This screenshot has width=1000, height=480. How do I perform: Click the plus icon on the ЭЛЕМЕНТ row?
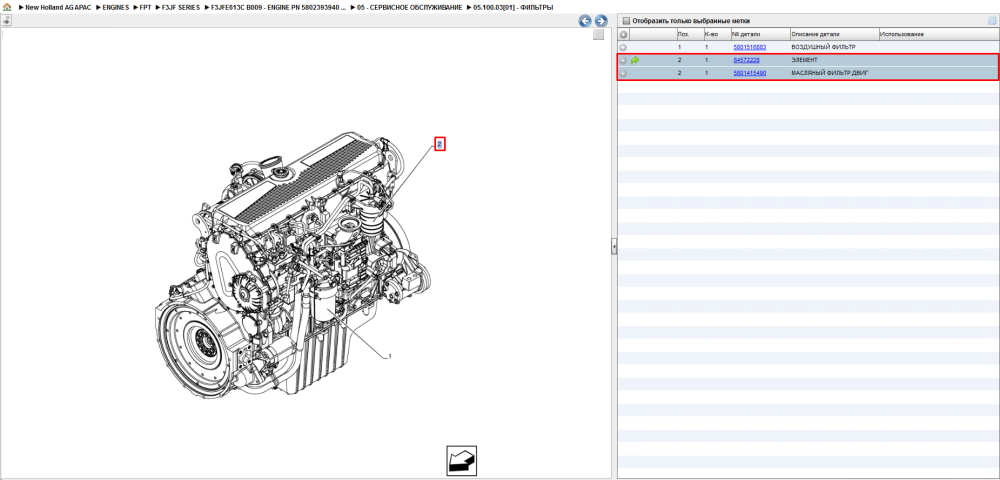(623, 61)
